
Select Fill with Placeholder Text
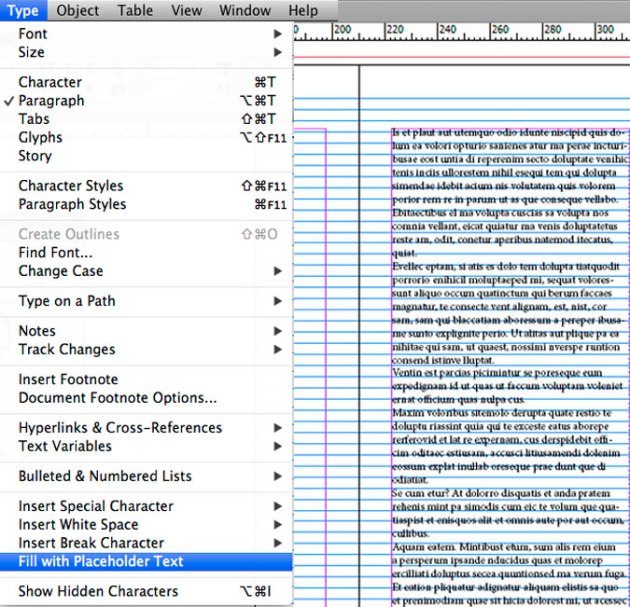(101, 561)
